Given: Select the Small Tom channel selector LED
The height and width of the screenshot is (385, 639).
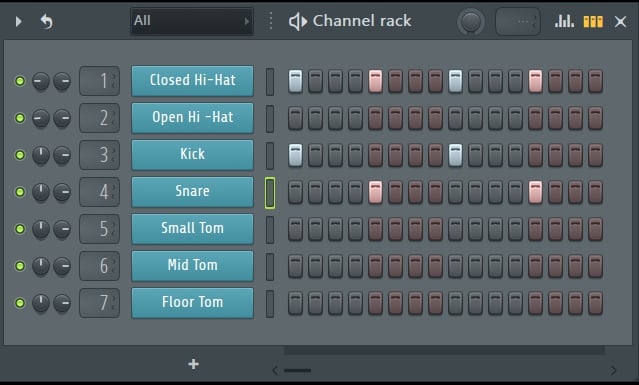Looking at the screenshot, I should click(x=270, y=229).
